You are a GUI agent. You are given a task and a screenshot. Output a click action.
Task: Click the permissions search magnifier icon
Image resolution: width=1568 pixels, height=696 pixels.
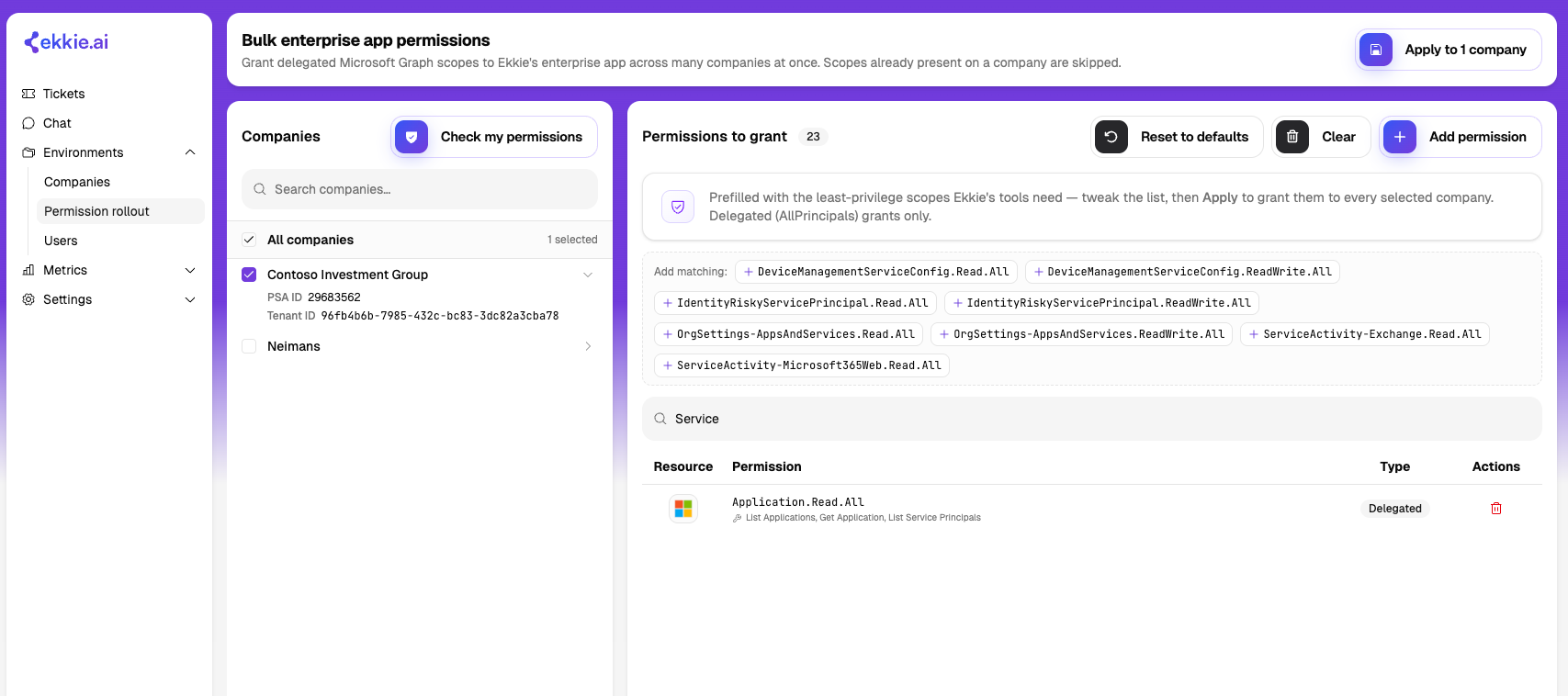click(660, 419)
